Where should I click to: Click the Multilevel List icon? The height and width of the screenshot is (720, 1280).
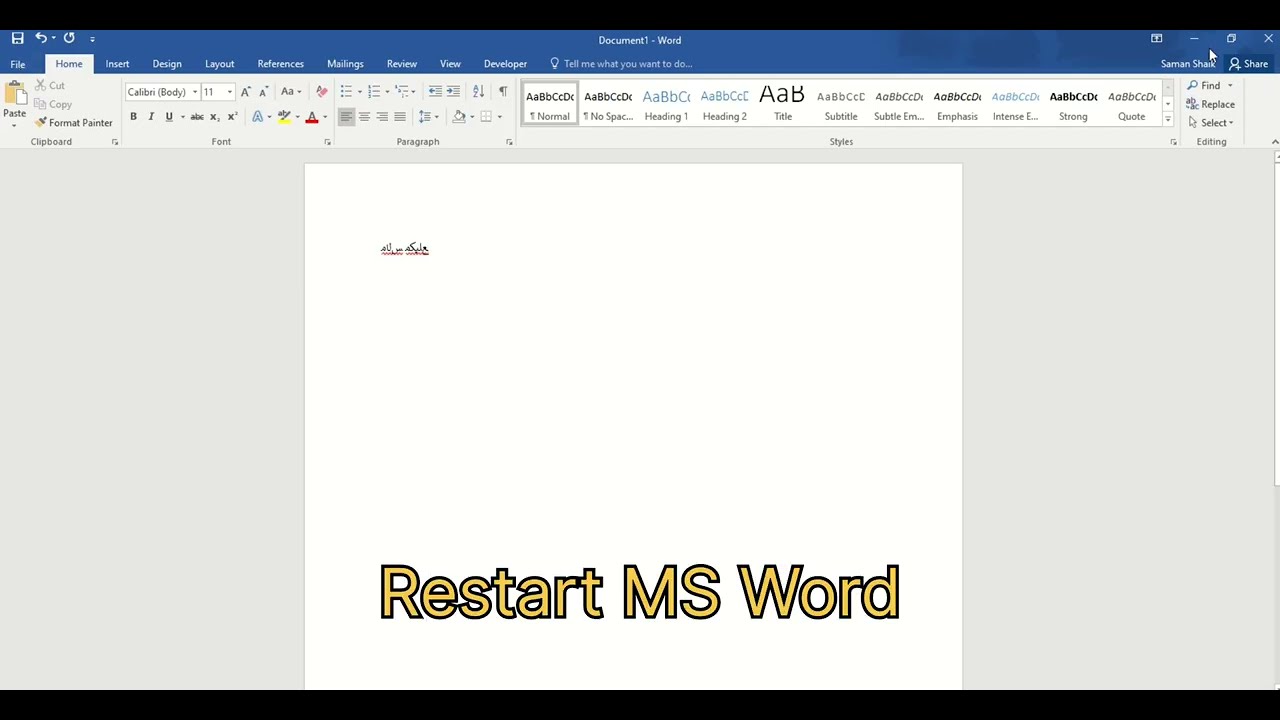tap(402, 92)
